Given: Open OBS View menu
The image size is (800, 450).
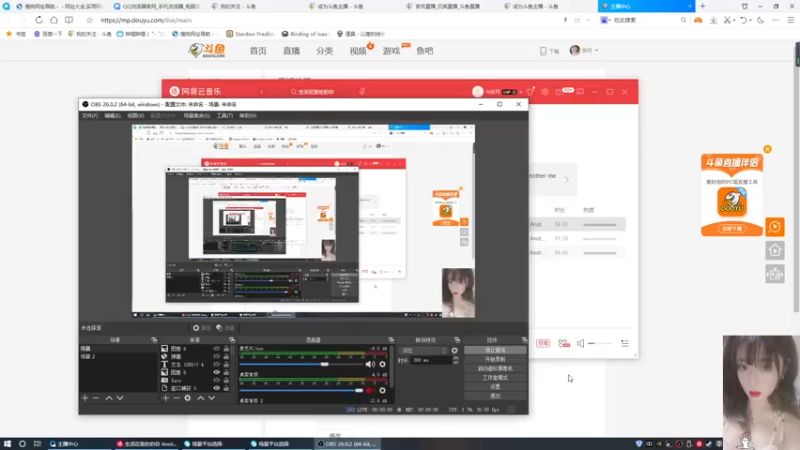Looking at the screenshot, I should [135, 116].
